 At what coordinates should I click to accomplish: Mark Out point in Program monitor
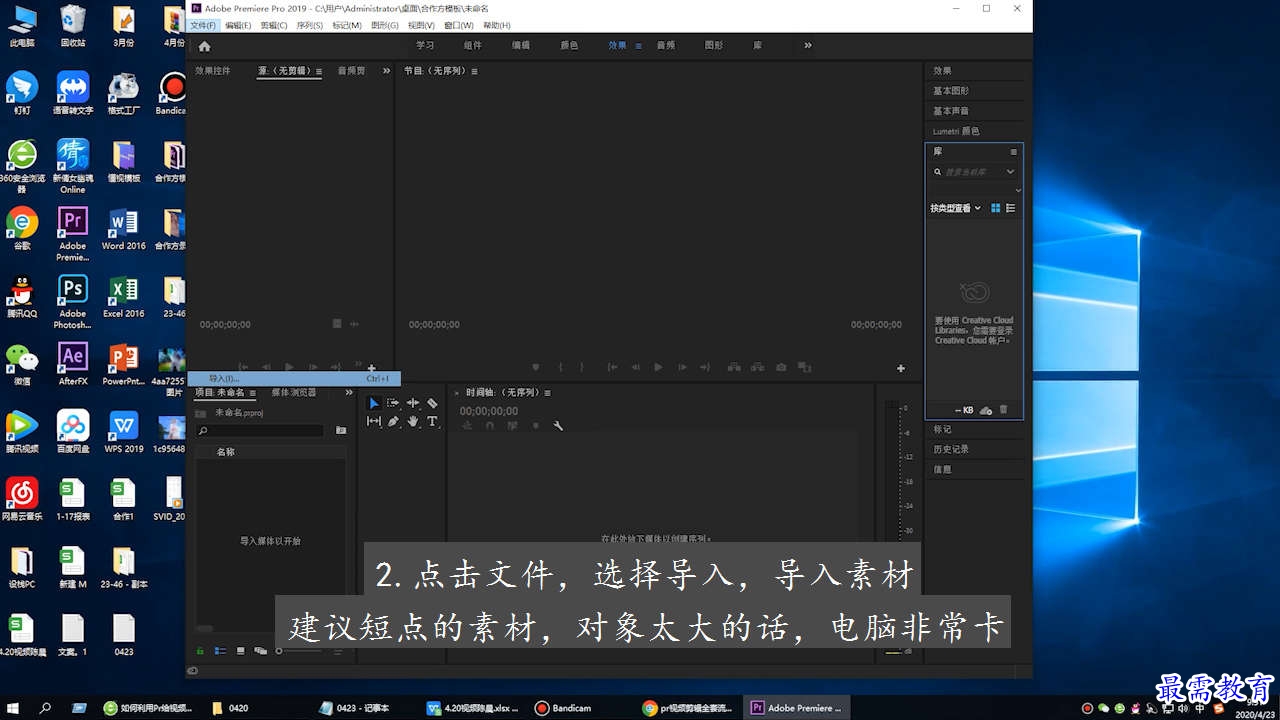click(x=583, y=368)
